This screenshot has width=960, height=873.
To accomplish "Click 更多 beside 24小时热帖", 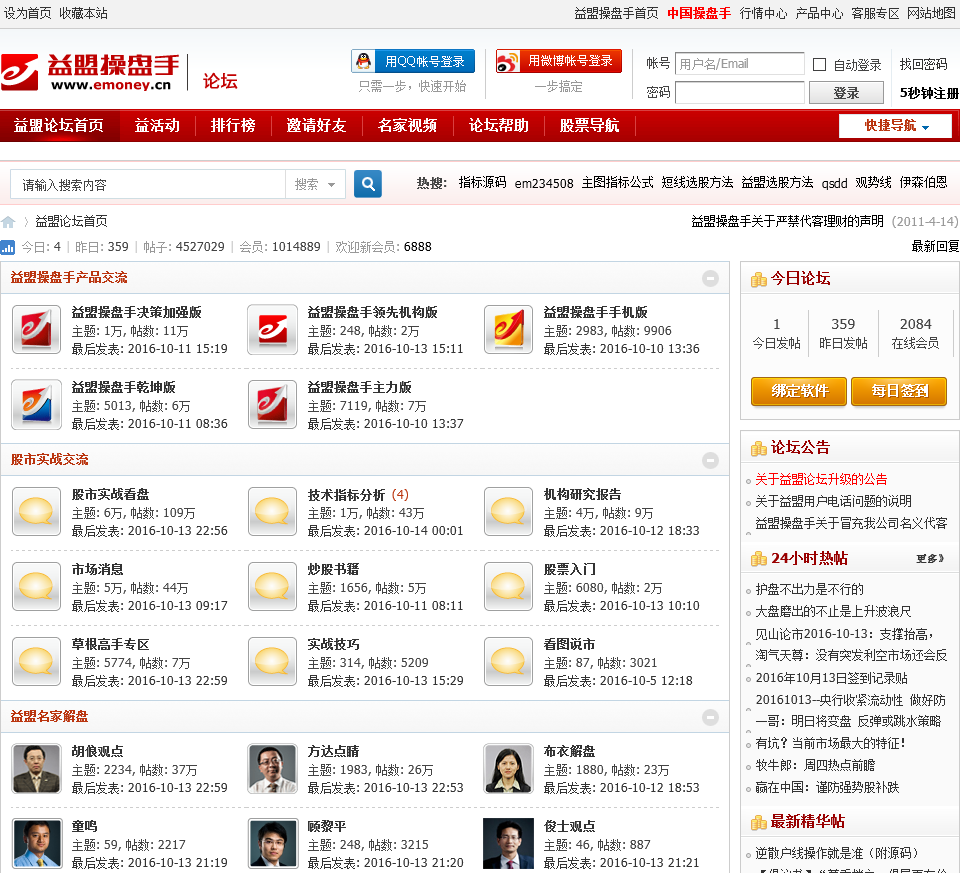I will 930,558.
